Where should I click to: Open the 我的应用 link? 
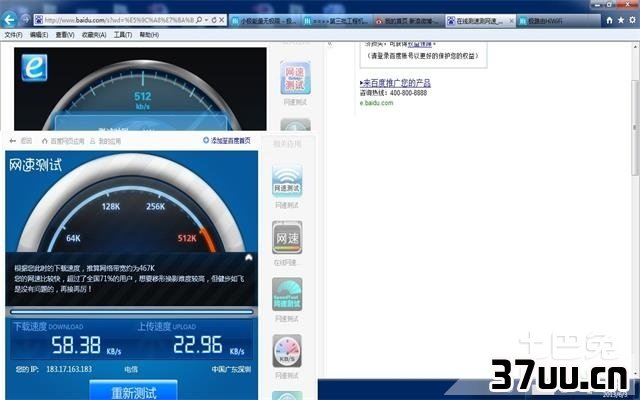coord(105,141)
